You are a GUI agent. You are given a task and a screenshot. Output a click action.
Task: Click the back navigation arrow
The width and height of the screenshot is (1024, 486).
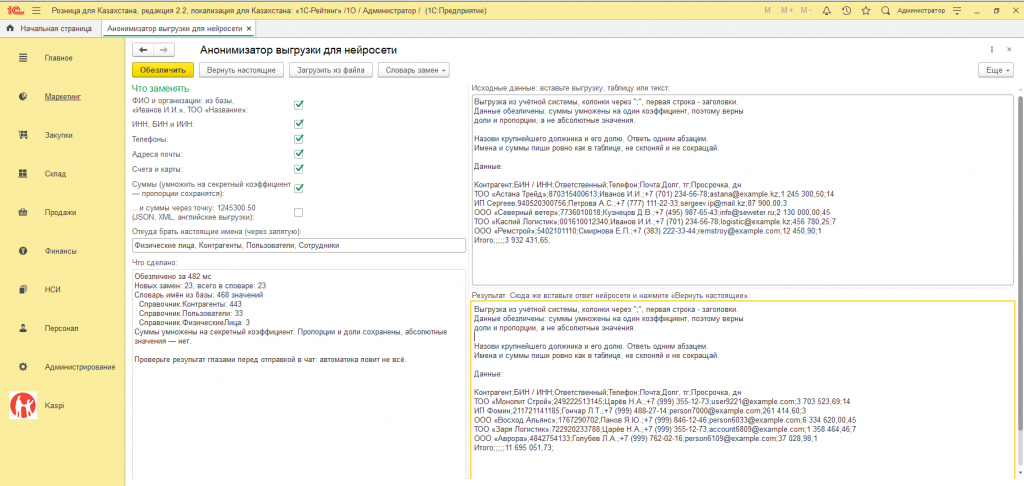[143, 50]
